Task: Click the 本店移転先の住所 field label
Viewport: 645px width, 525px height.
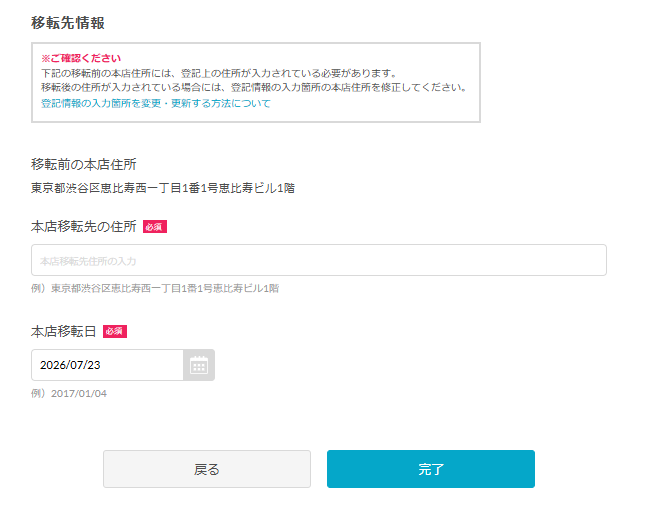Action: [84, 227]
